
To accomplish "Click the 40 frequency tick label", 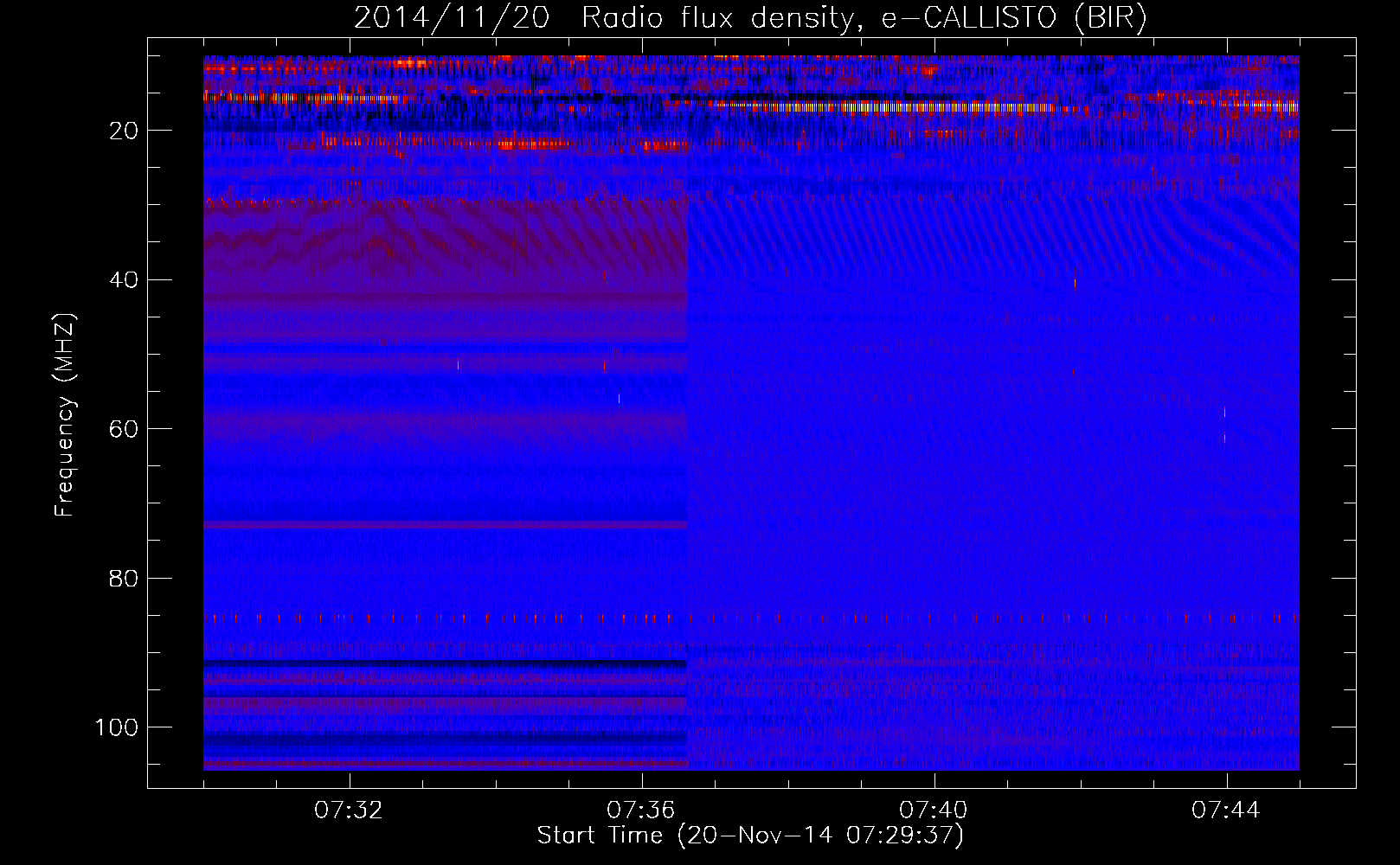I will [x=125, y=280].
